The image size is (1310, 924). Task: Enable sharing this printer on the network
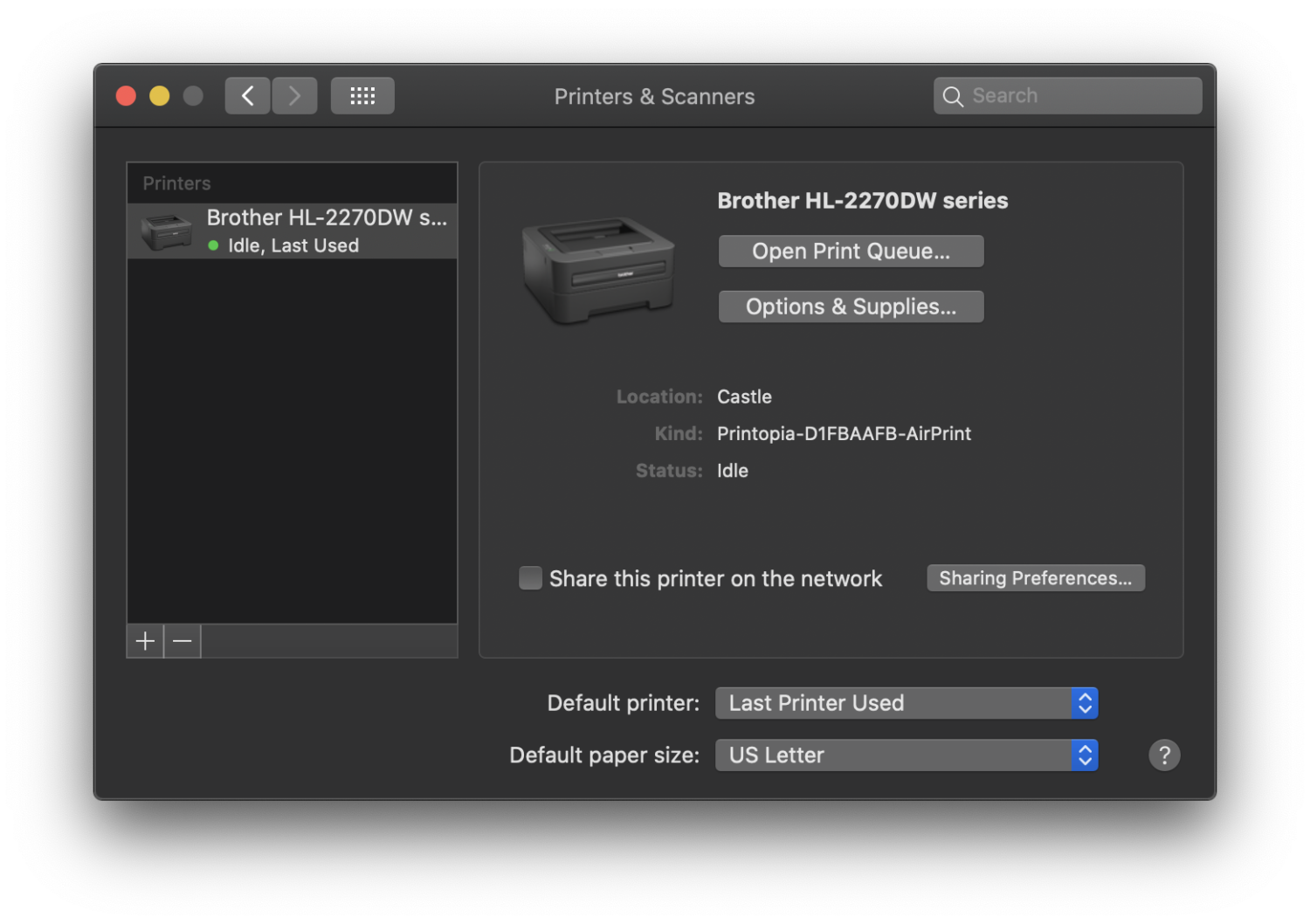(x=530, y=577)
